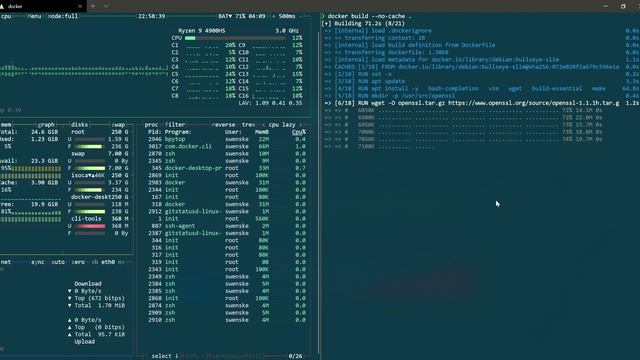Select process row with Pid 318 docker
The width and height of the screenshot is (640, 360).
[x=227, y=204]
